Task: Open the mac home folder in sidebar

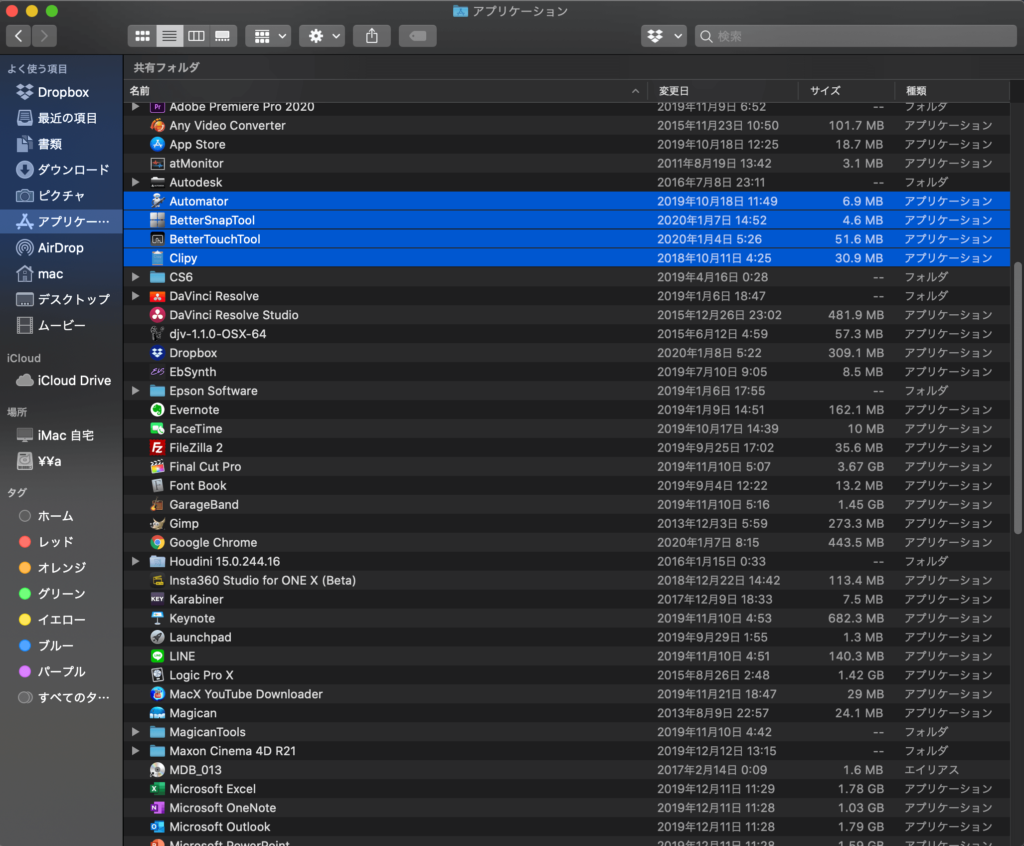Action: click(61, 274)
